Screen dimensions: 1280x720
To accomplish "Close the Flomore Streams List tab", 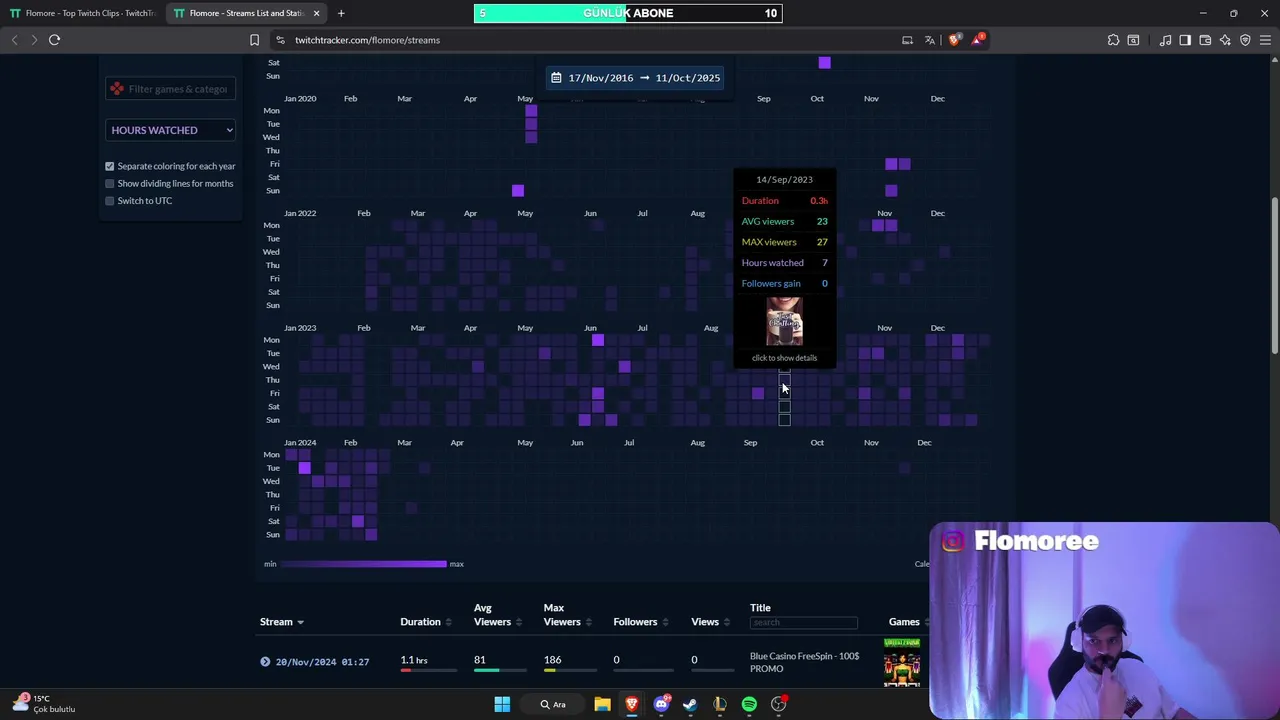I will coord(316,13).
